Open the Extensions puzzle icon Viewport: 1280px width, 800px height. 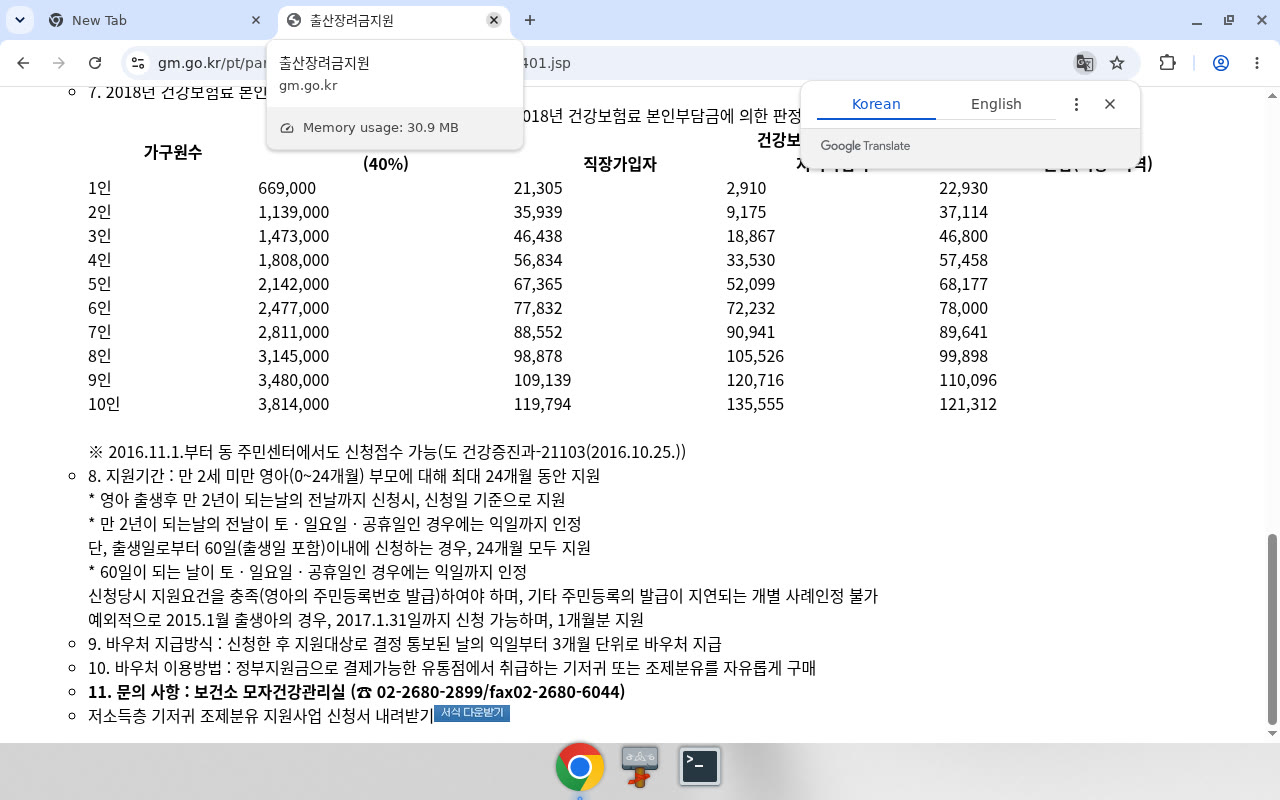[x=1167, y=63]
